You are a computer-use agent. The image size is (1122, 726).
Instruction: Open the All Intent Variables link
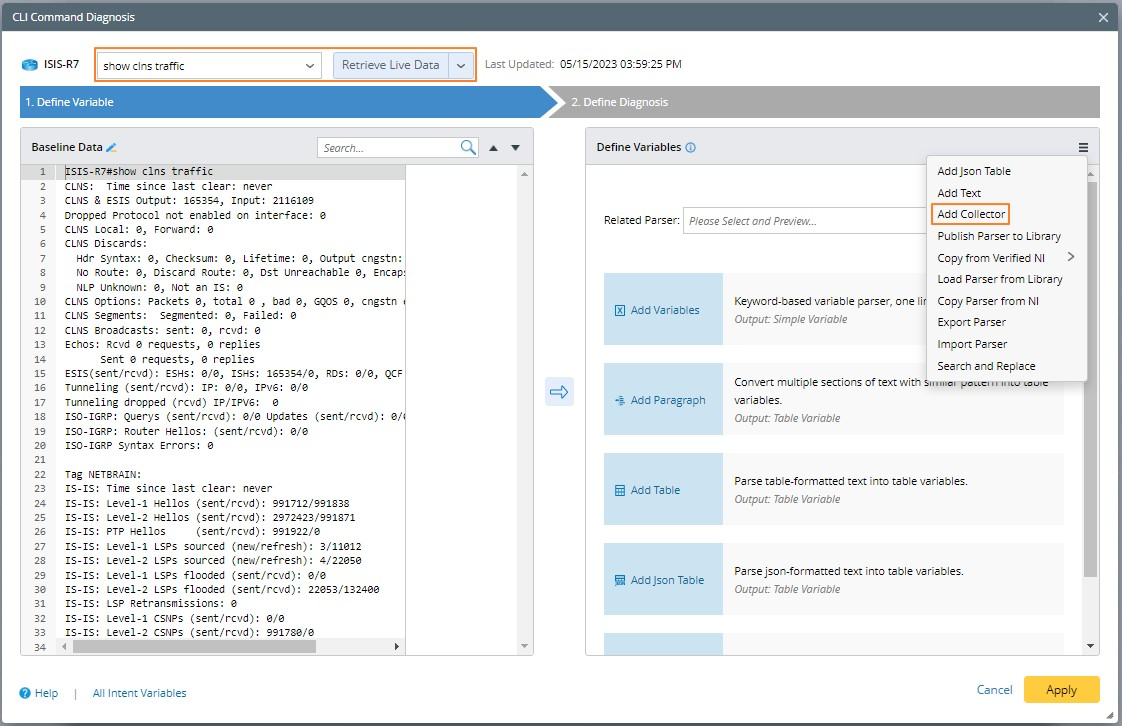(x=139, y=693)
